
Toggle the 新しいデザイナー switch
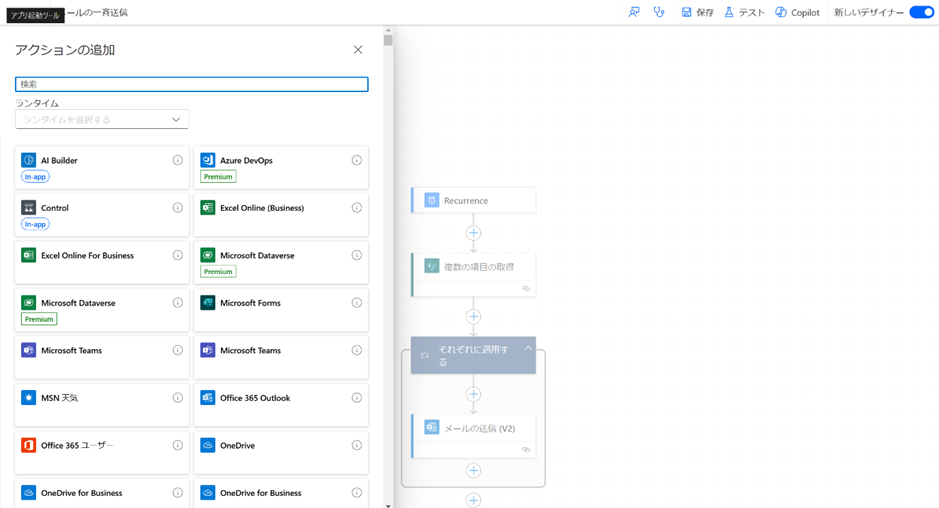point(921,12)
